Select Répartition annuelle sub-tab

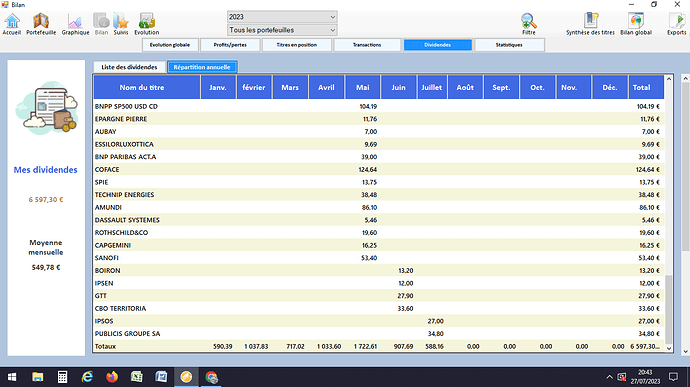[x=202, y=67]
